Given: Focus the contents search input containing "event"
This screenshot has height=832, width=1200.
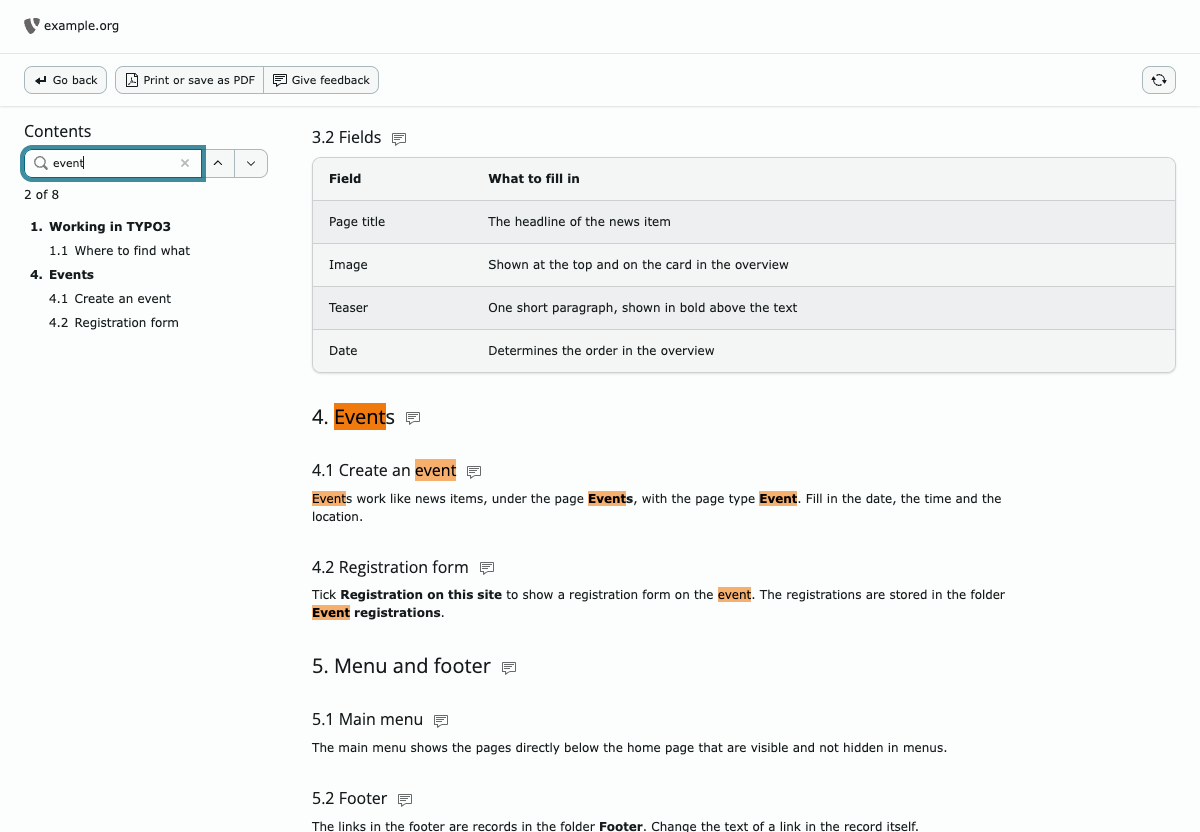Looking at the screenshot, I should click(113, 163).
